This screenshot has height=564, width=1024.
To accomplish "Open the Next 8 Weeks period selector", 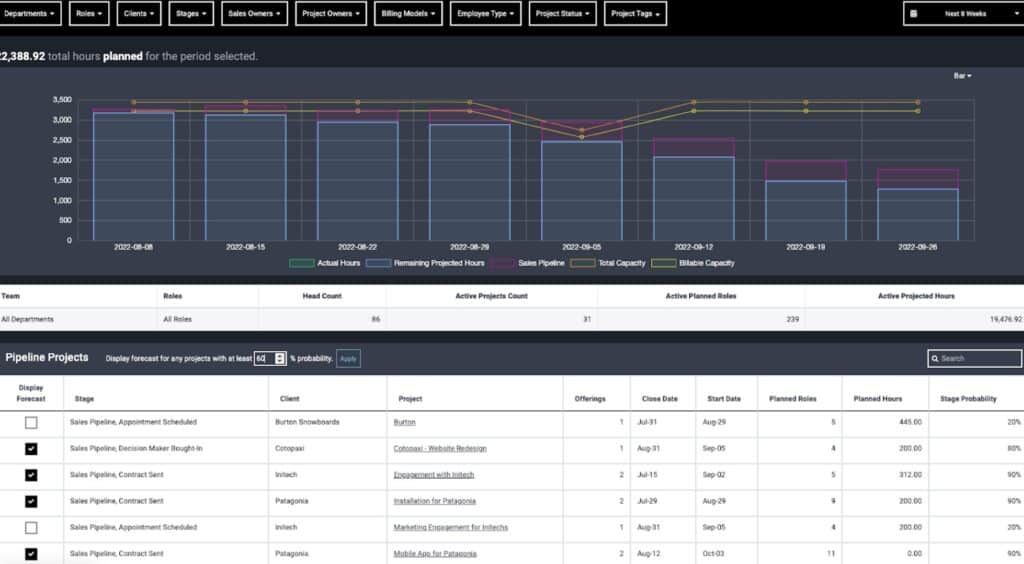I will click(963, 14).
